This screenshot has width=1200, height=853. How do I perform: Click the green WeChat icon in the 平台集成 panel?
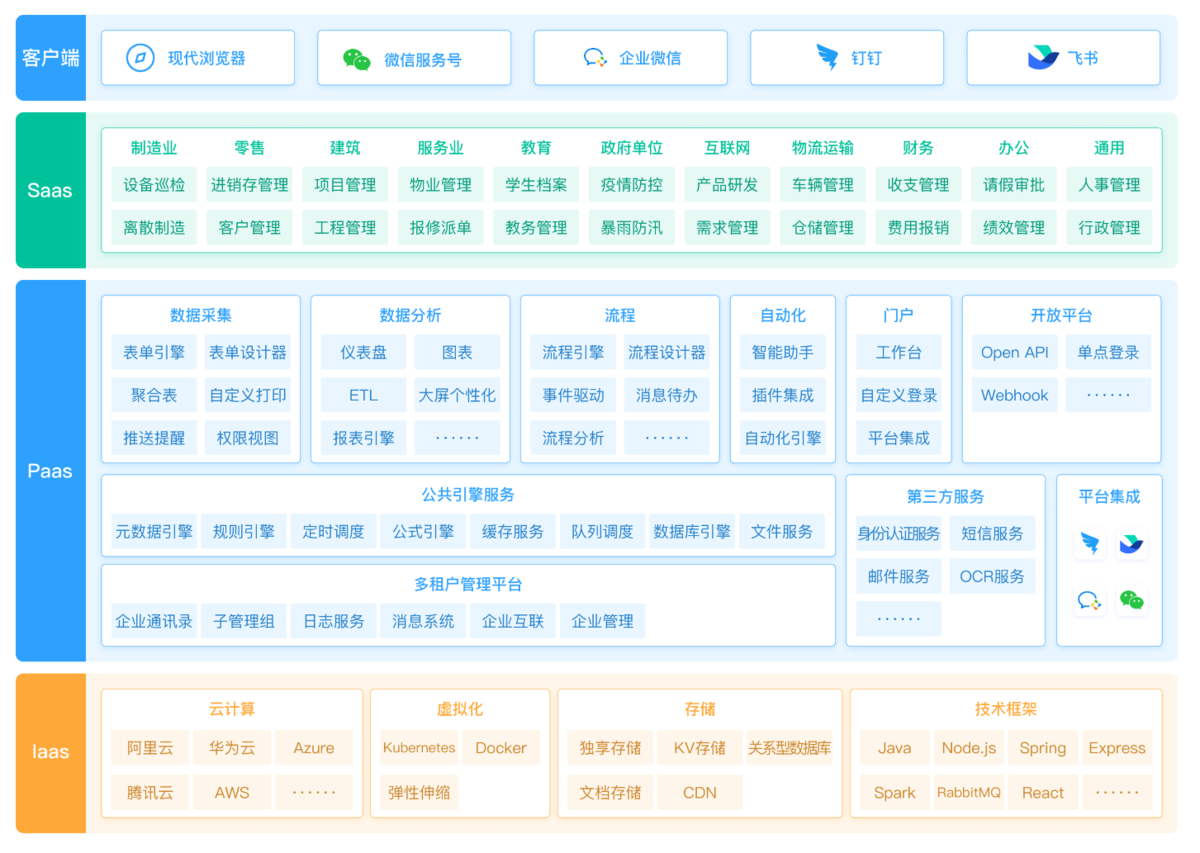tap(1131, 600)
